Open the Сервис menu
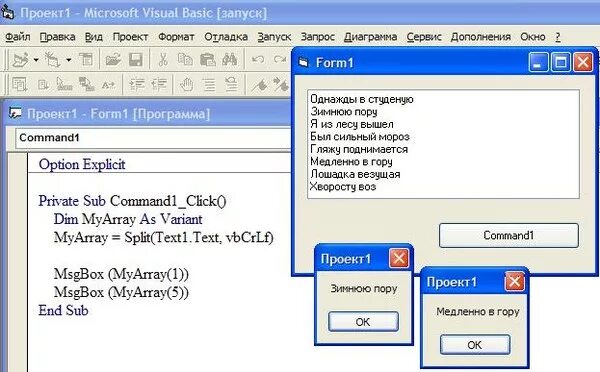The image size is (600, 372). (424, 37)
